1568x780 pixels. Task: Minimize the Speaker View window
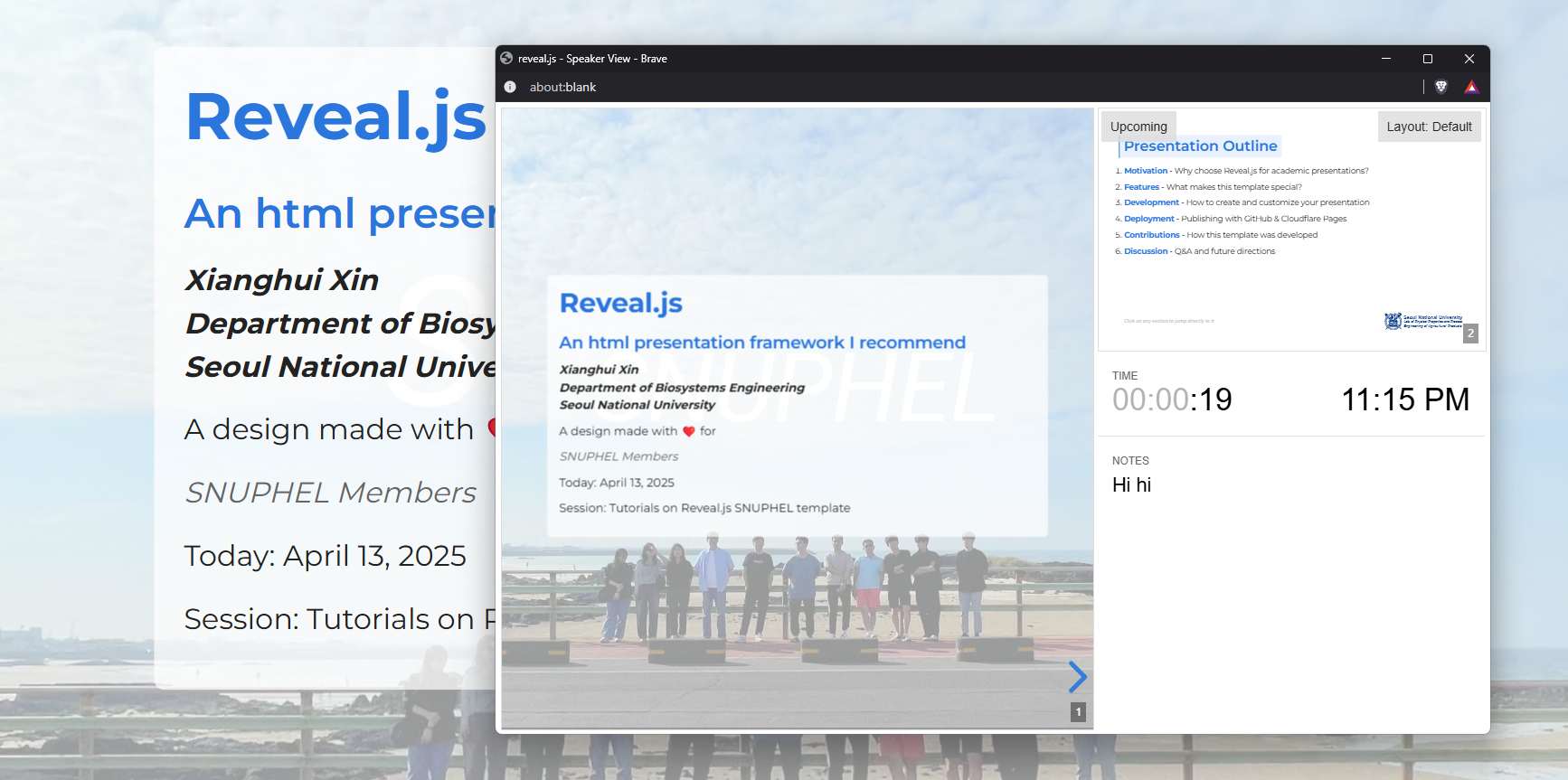tap(1385, 59)
